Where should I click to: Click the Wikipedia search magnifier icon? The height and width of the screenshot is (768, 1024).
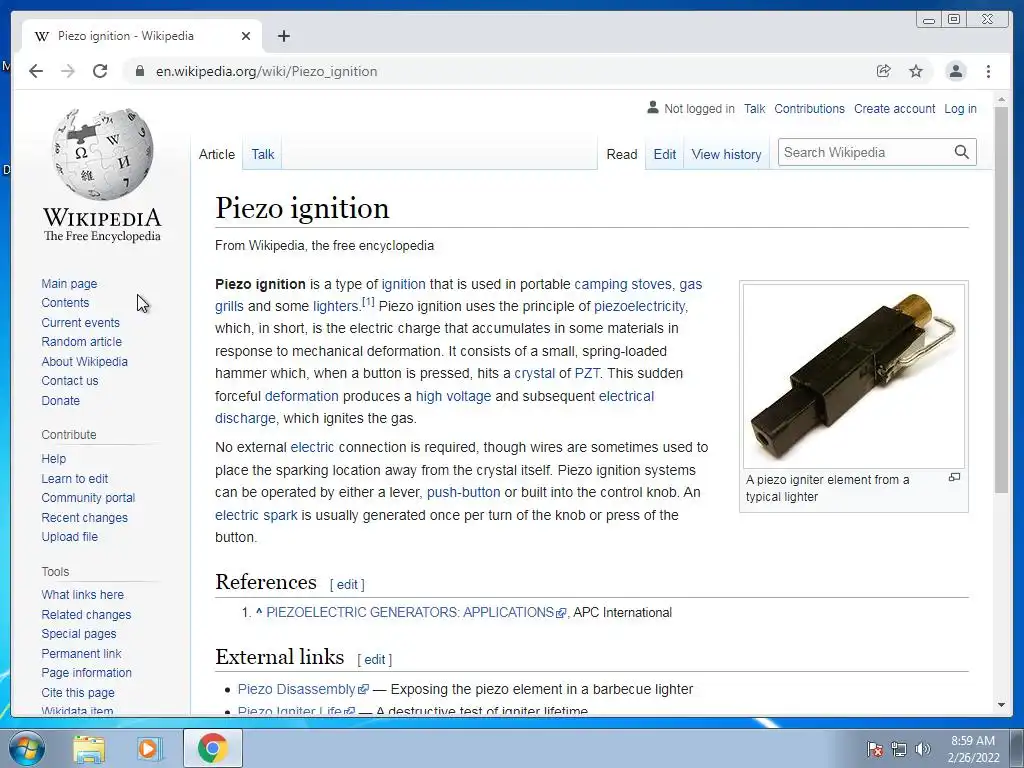point(961,152)
